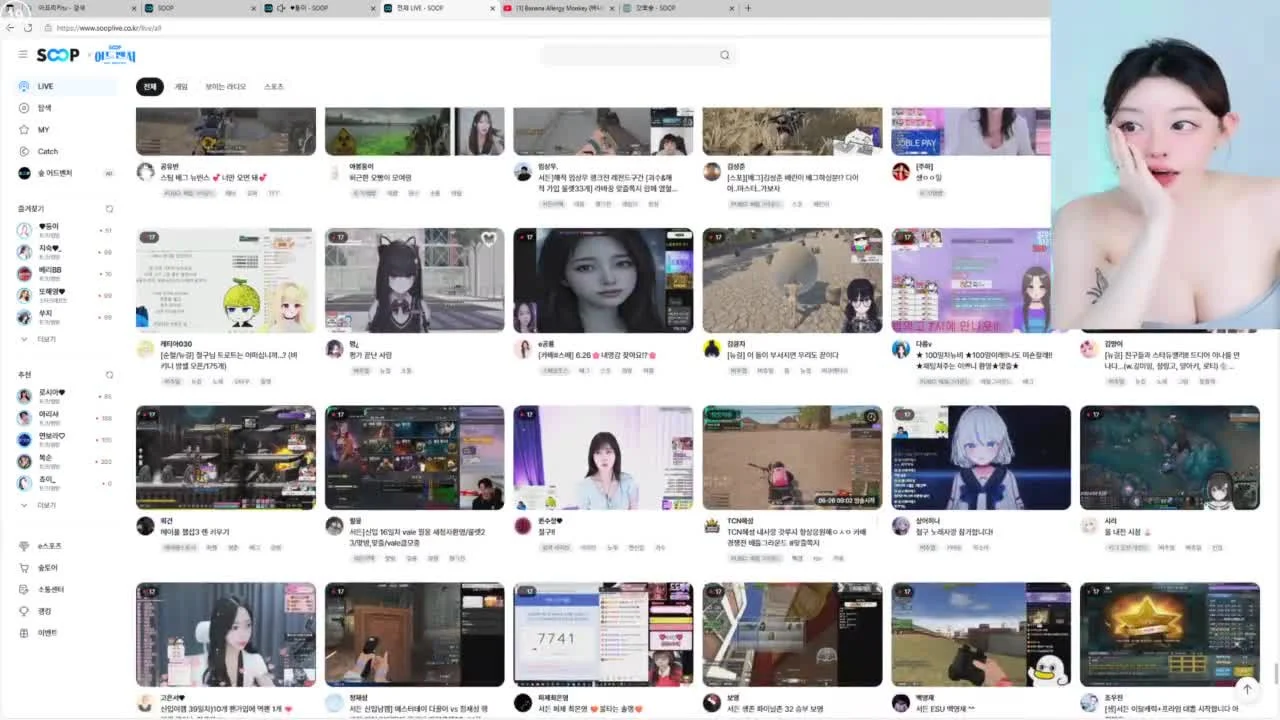Open TCN해설 streamer avatar
The height and width of the screenshot is (720, 1280).
pyautogui.click(x=712, y=526)
